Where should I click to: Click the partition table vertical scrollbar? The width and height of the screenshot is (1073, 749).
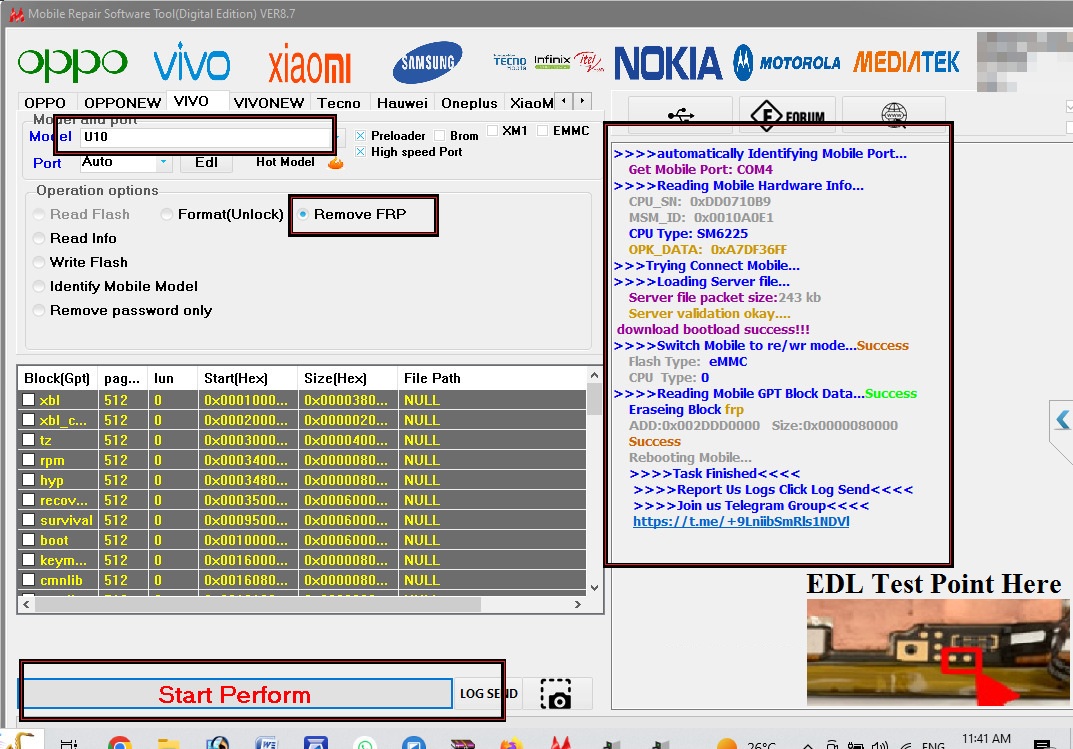(x=594, y=399)
